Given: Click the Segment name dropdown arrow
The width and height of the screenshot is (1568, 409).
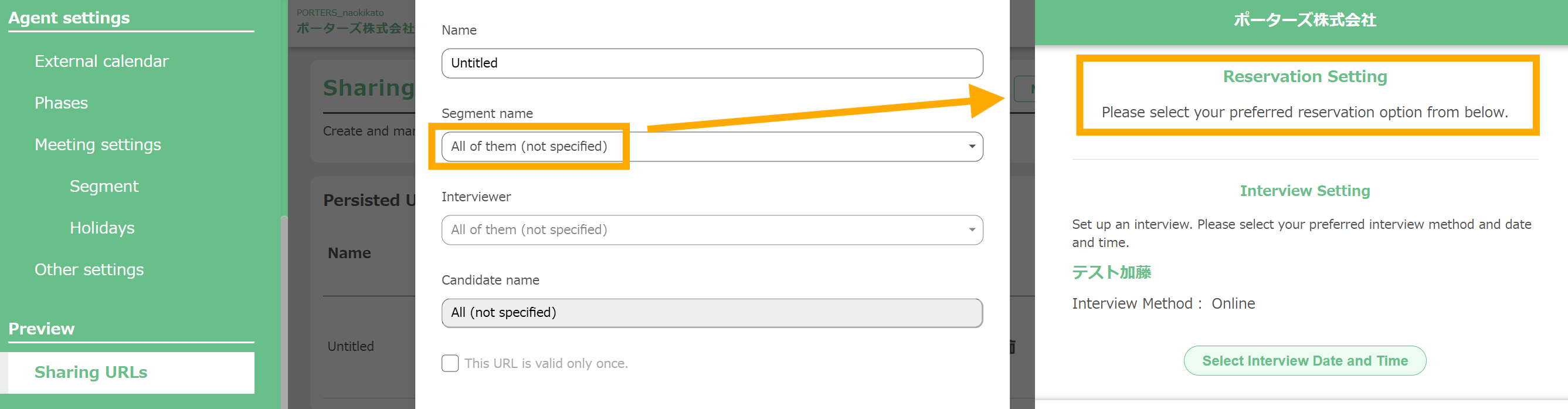Looking at the screenshot, I should pyautogui.click(x=972, y=146).
